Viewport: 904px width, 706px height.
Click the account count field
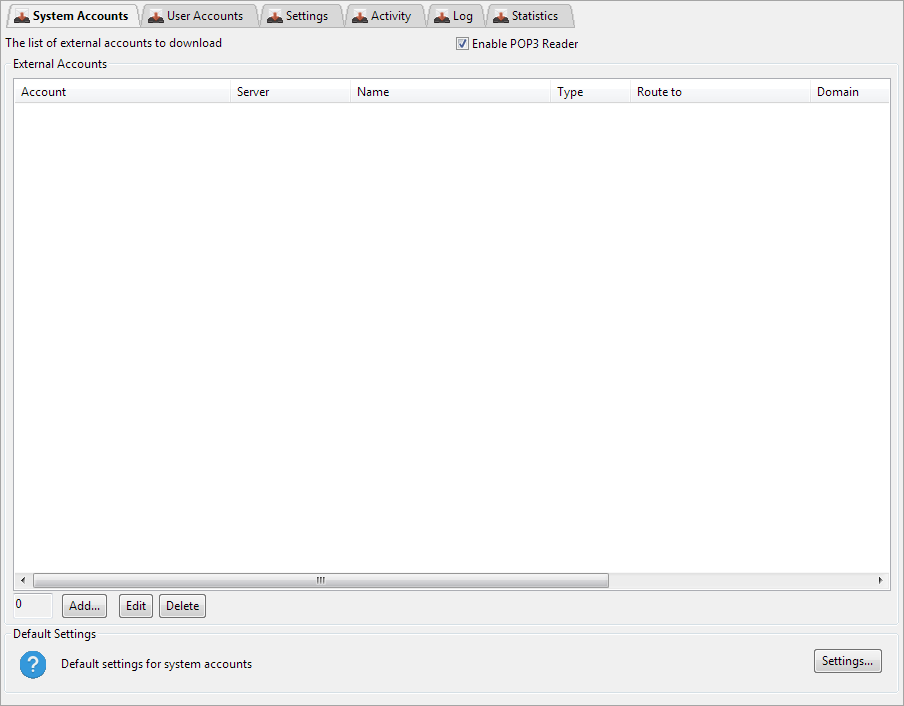pyautogui.click(x=33, y=605)
